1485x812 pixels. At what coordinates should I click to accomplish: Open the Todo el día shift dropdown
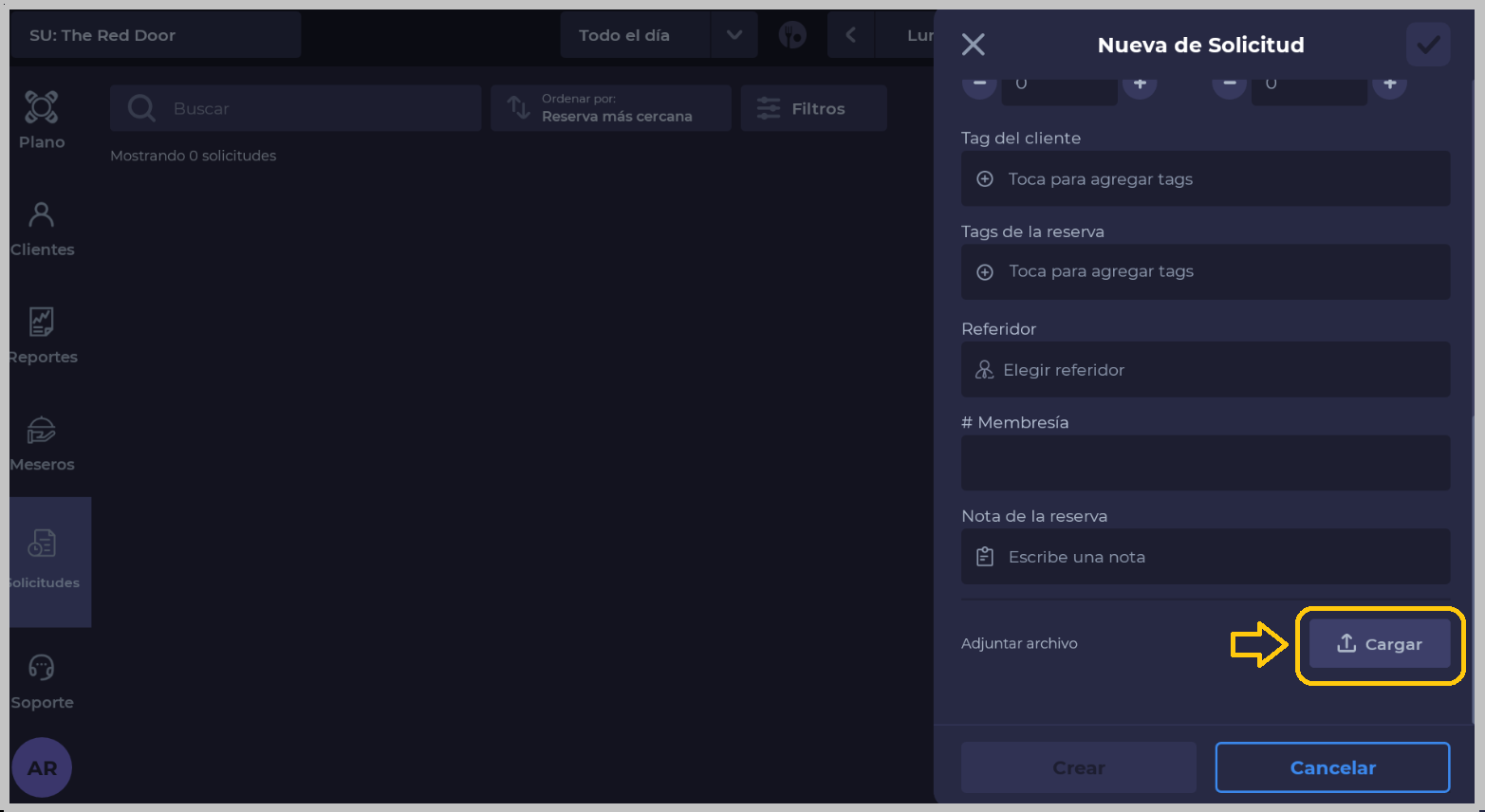[659, 35]
